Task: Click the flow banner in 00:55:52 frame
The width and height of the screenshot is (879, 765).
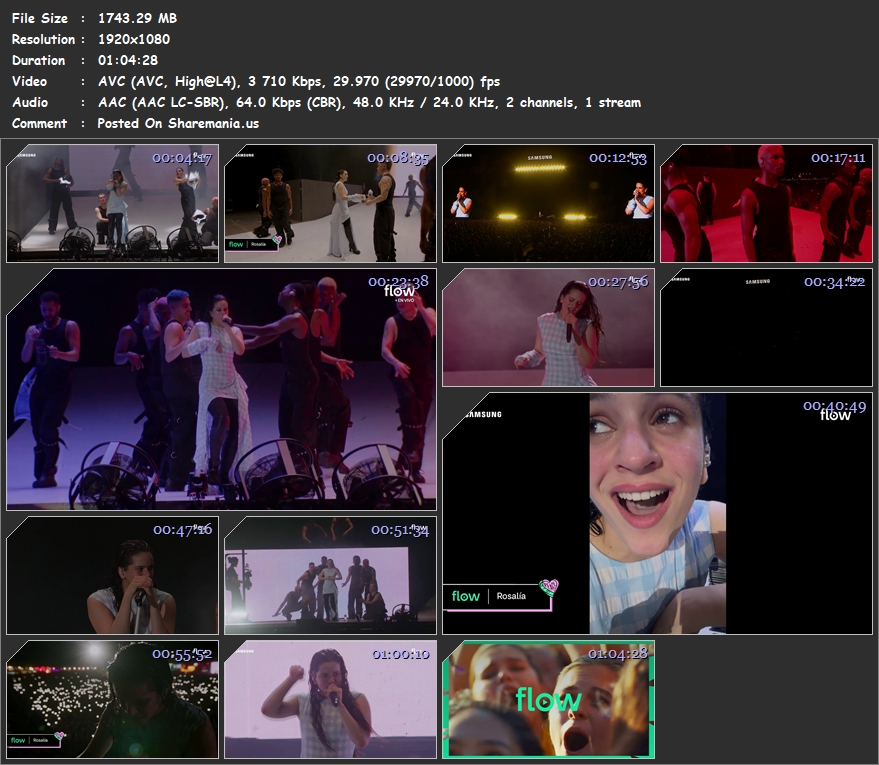Action: (36, 740)
